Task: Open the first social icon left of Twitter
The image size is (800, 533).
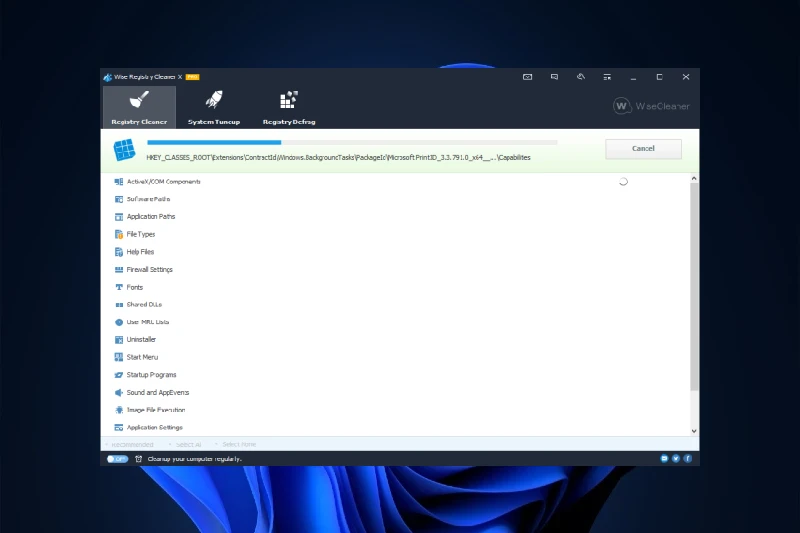Action: tap(664, 459)
